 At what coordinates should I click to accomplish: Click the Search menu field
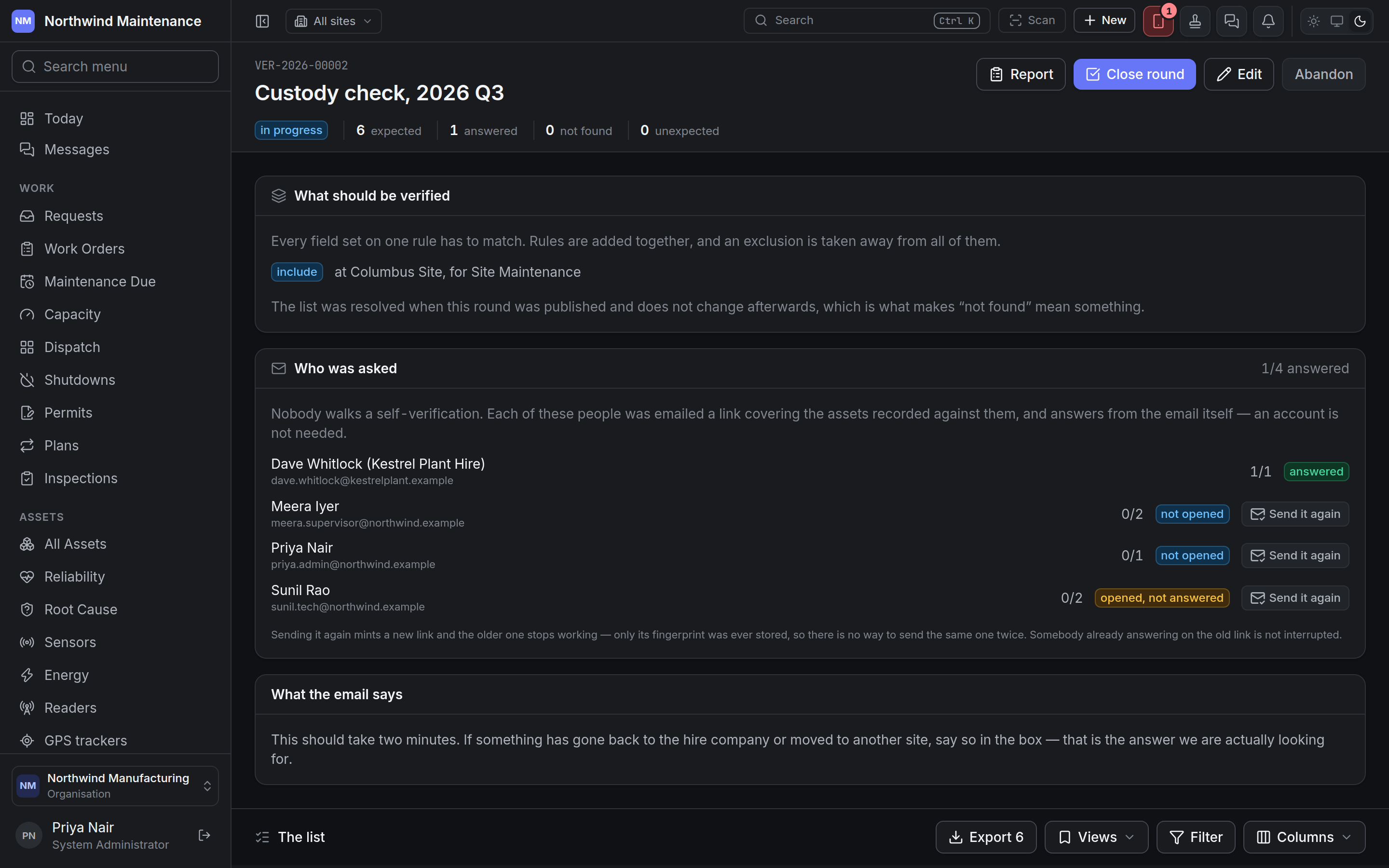click(x=115, y=67)
